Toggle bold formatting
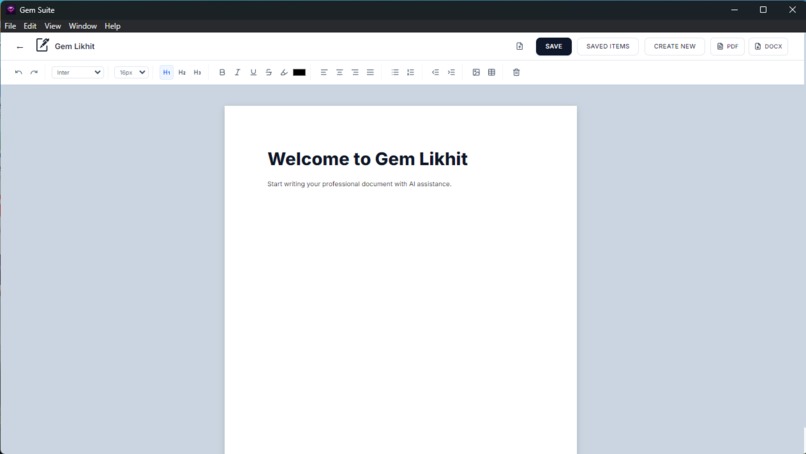806x454 pixels. (222, 72)
